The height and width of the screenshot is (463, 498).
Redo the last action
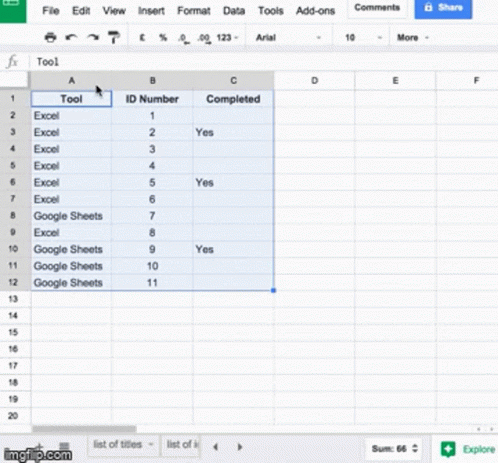coord(93,37)
